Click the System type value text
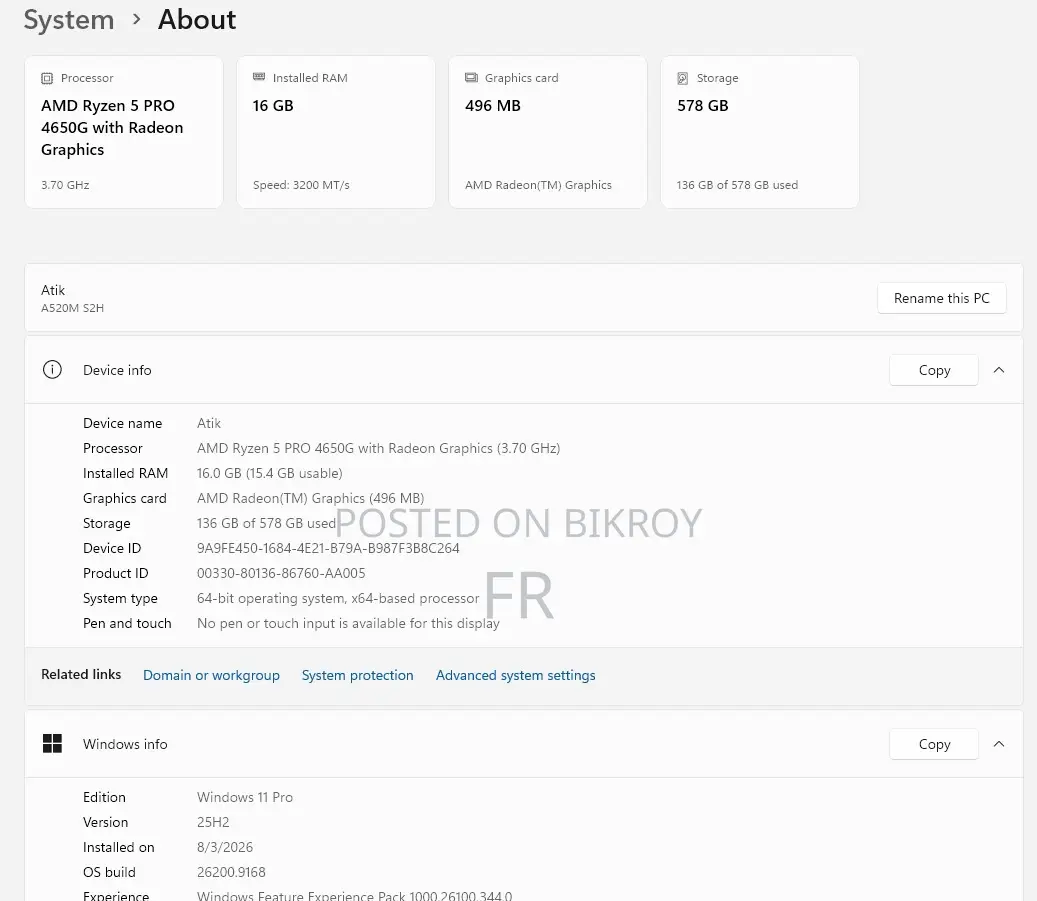 coord(338,599)
